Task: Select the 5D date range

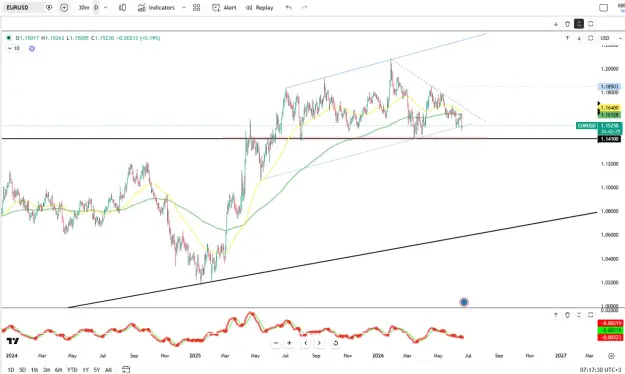Action: pyautogui.click(x=22, y=370)
